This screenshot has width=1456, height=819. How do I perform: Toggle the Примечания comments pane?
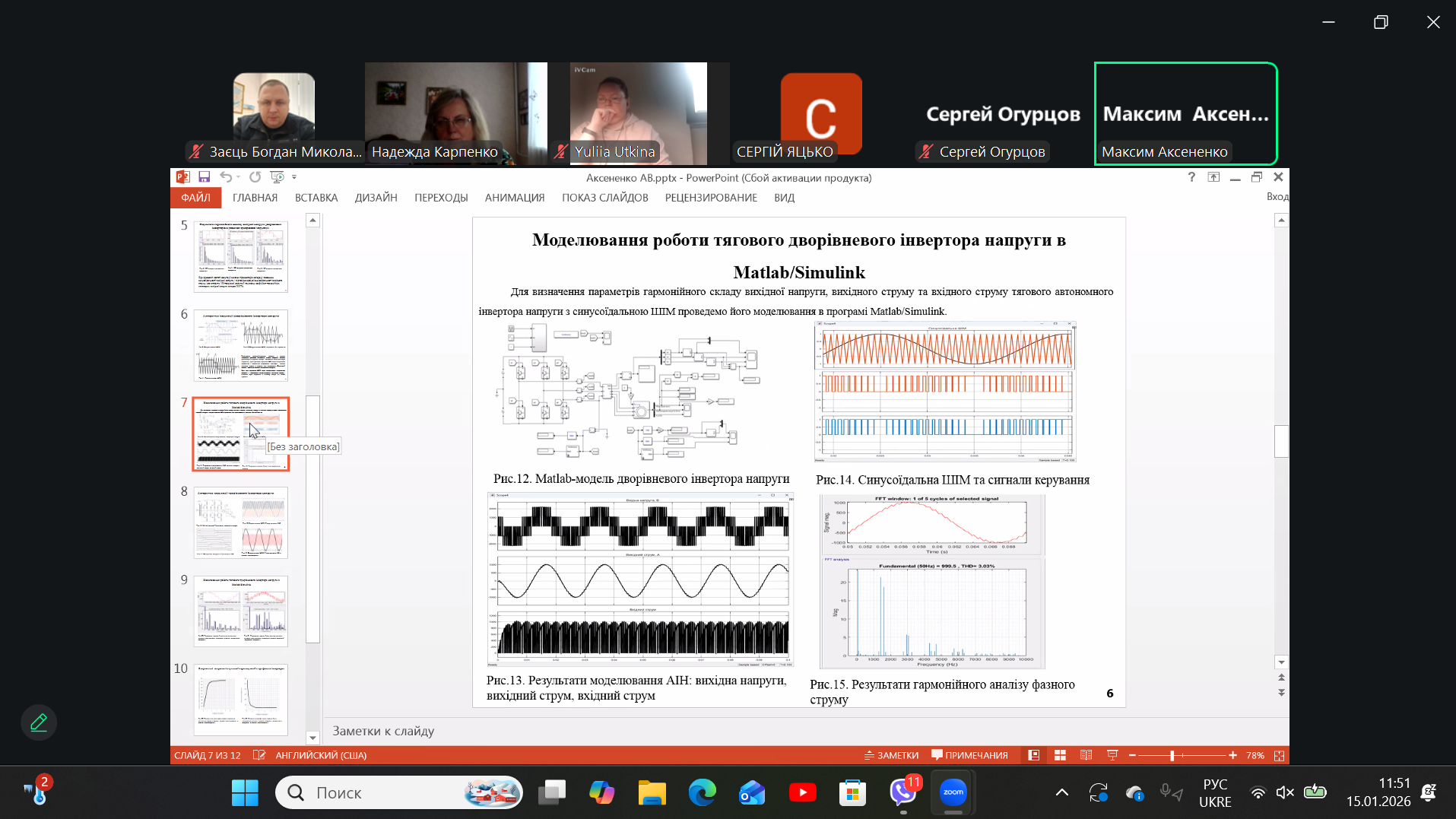point(969,755)
